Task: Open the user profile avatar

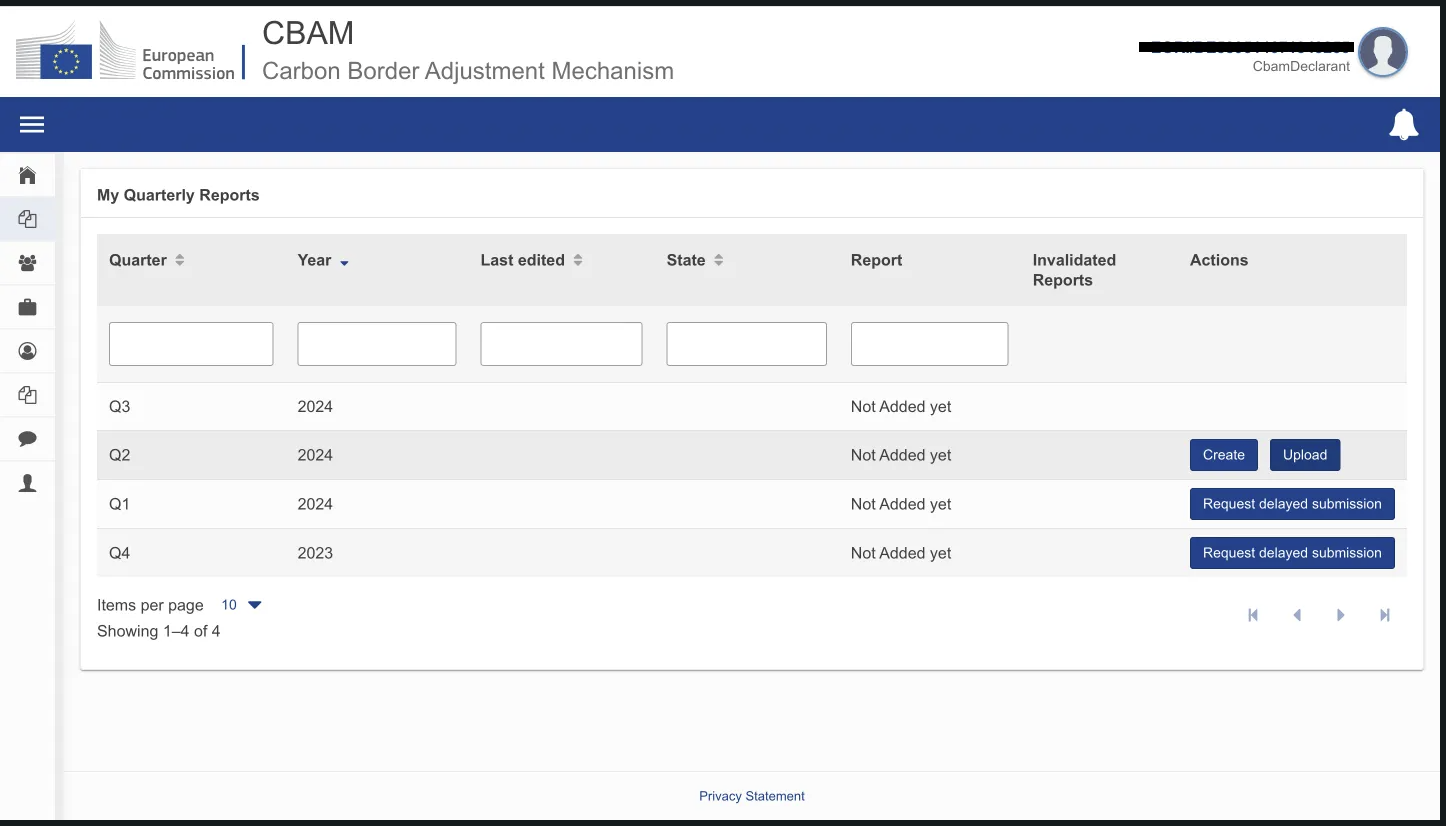Action: [x=1383, y=52]
